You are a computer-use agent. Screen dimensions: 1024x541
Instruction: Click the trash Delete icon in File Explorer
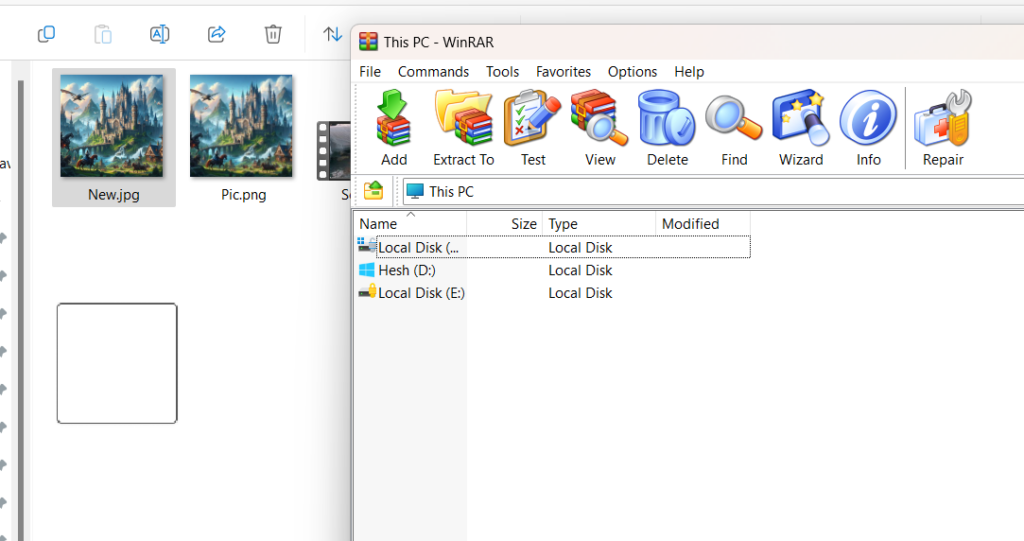(273, 34)
